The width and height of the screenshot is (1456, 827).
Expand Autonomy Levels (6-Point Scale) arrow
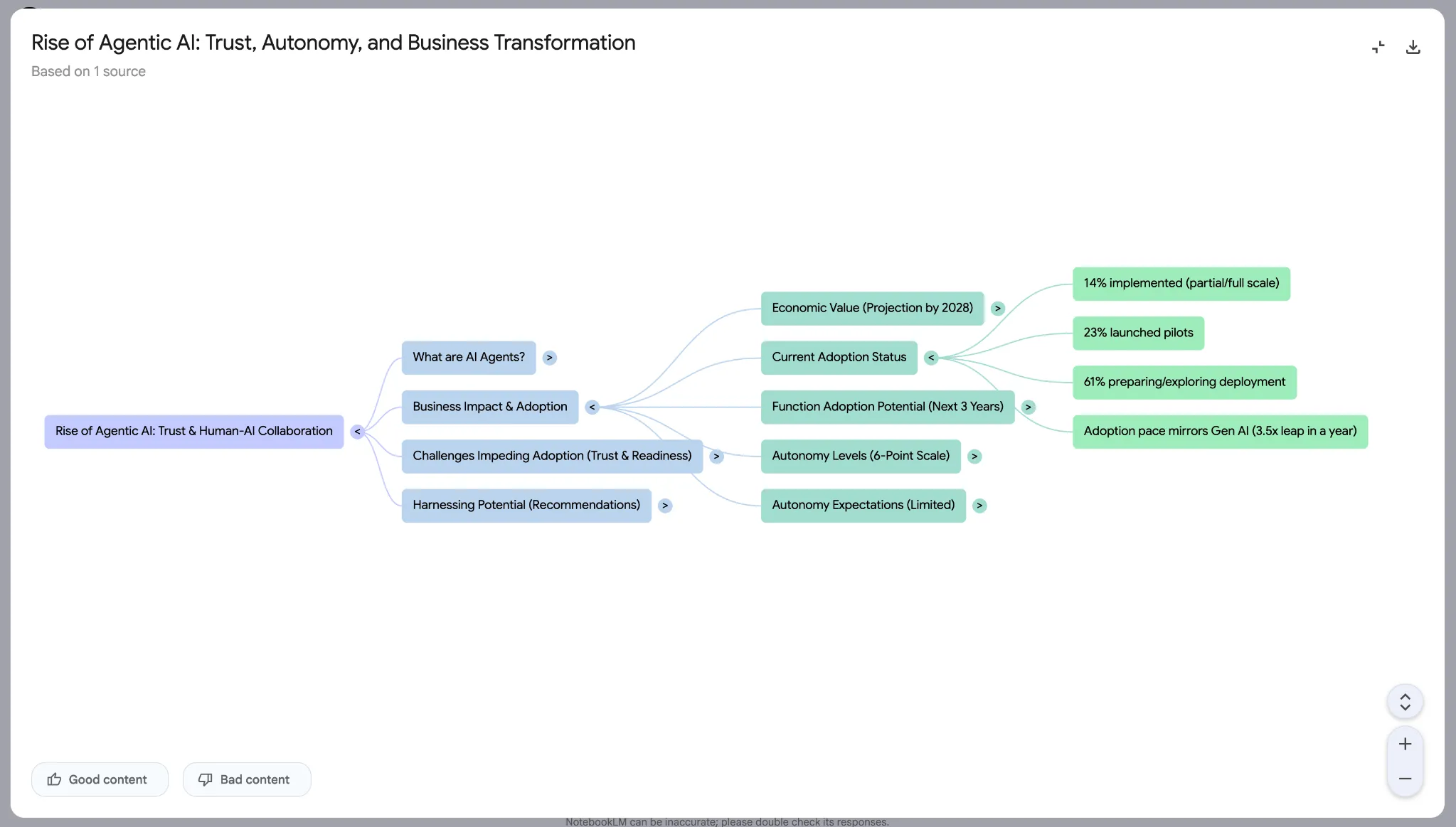click(x=974, y=457)
